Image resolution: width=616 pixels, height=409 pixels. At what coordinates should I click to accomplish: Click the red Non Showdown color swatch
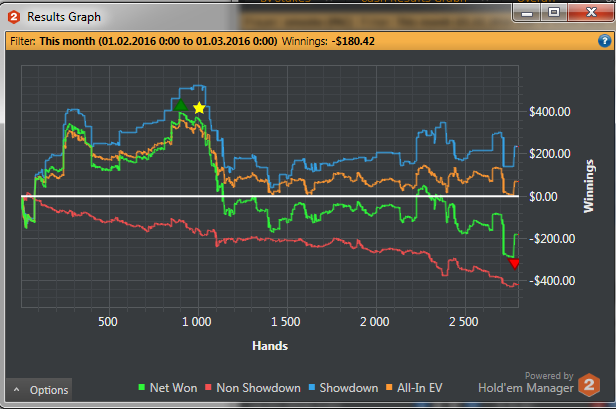208,387
